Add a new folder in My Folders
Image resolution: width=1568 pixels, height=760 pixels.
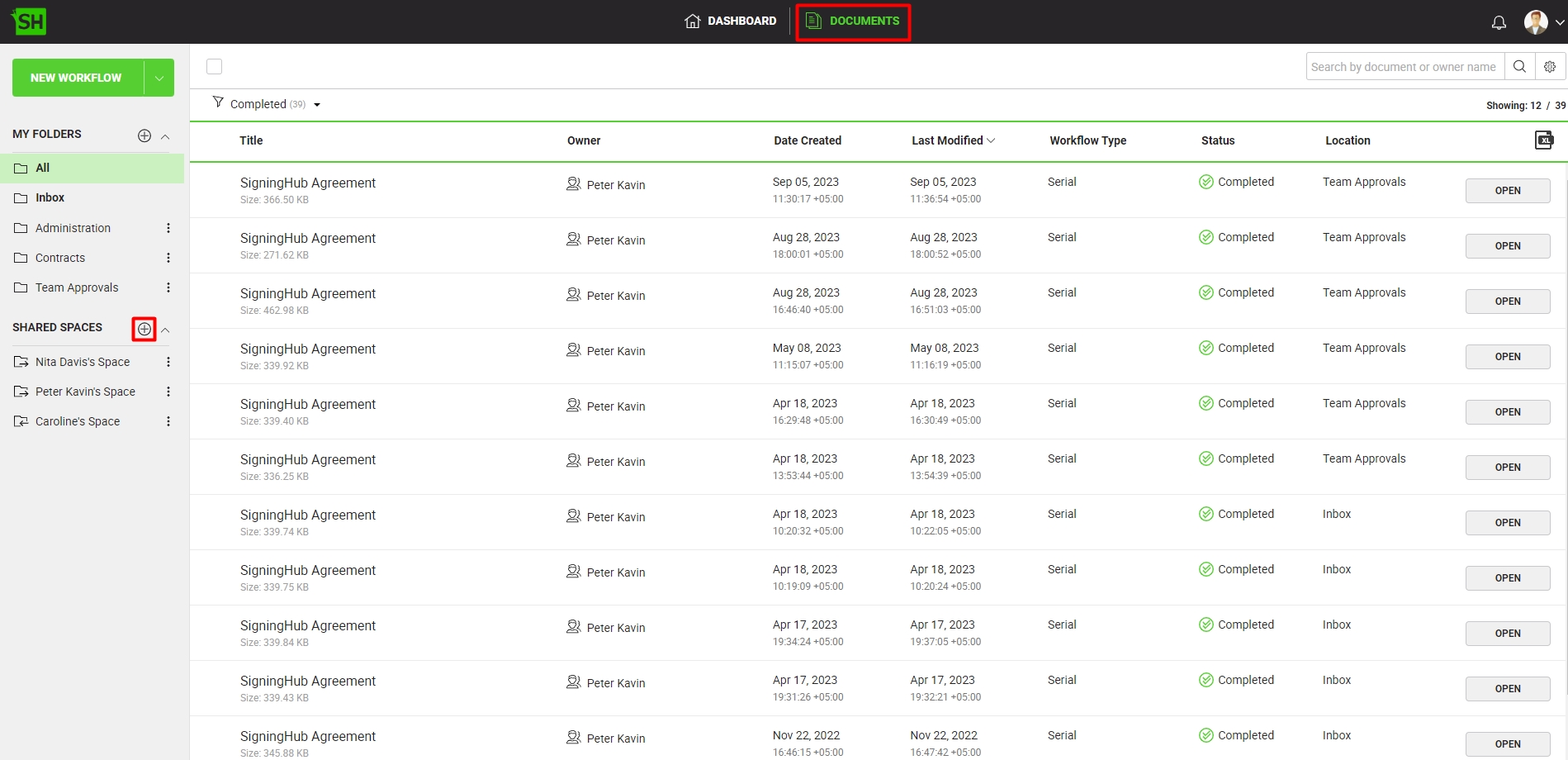[x=144, y=135]
